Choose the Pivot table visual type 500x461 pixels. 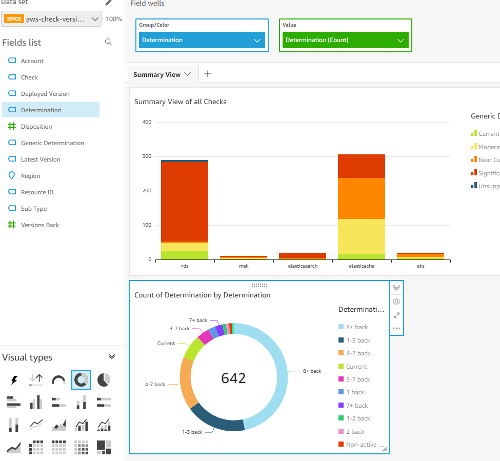click(36, 447)
